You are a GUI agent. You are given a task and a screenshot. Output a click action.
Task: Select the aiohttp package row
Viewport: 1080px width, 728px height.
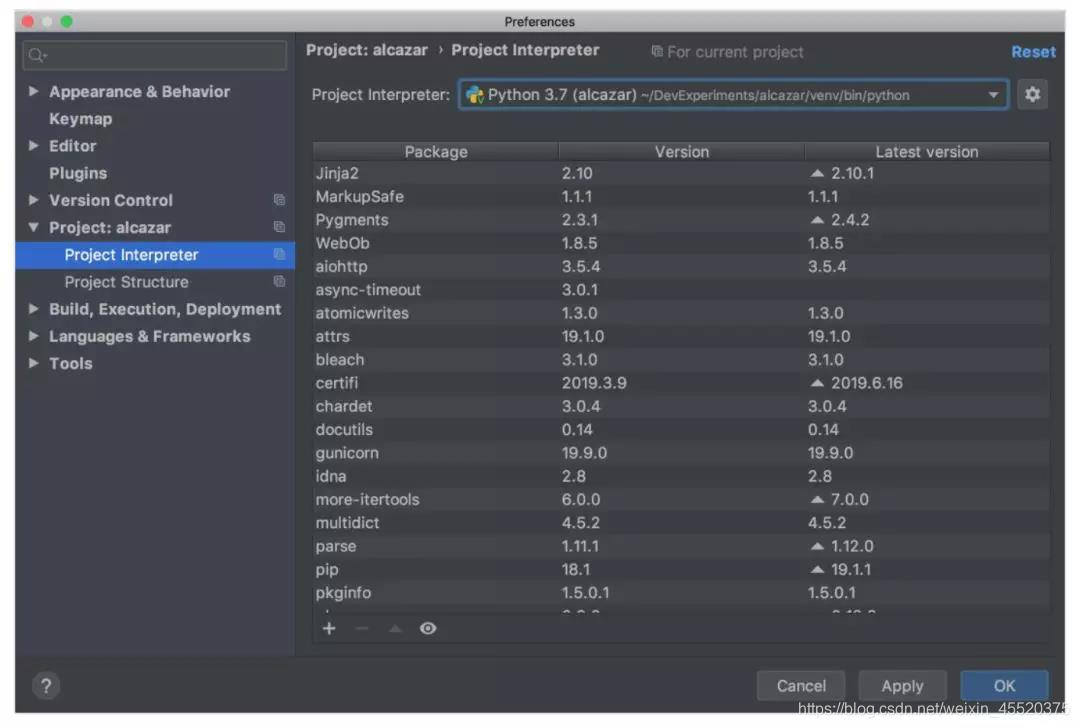point(681,267)
